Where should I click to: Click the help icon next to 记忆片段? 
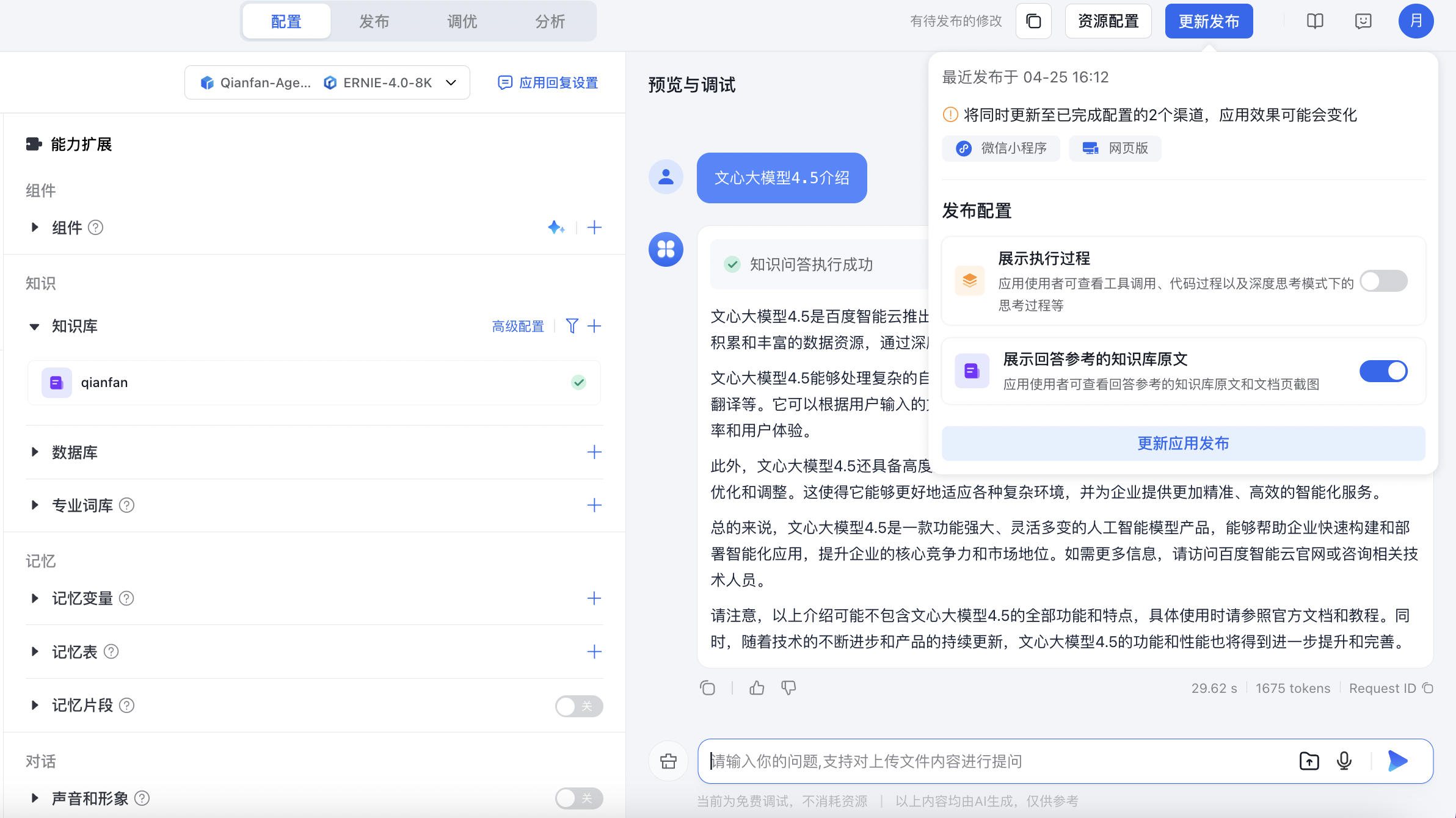[126, 706]
